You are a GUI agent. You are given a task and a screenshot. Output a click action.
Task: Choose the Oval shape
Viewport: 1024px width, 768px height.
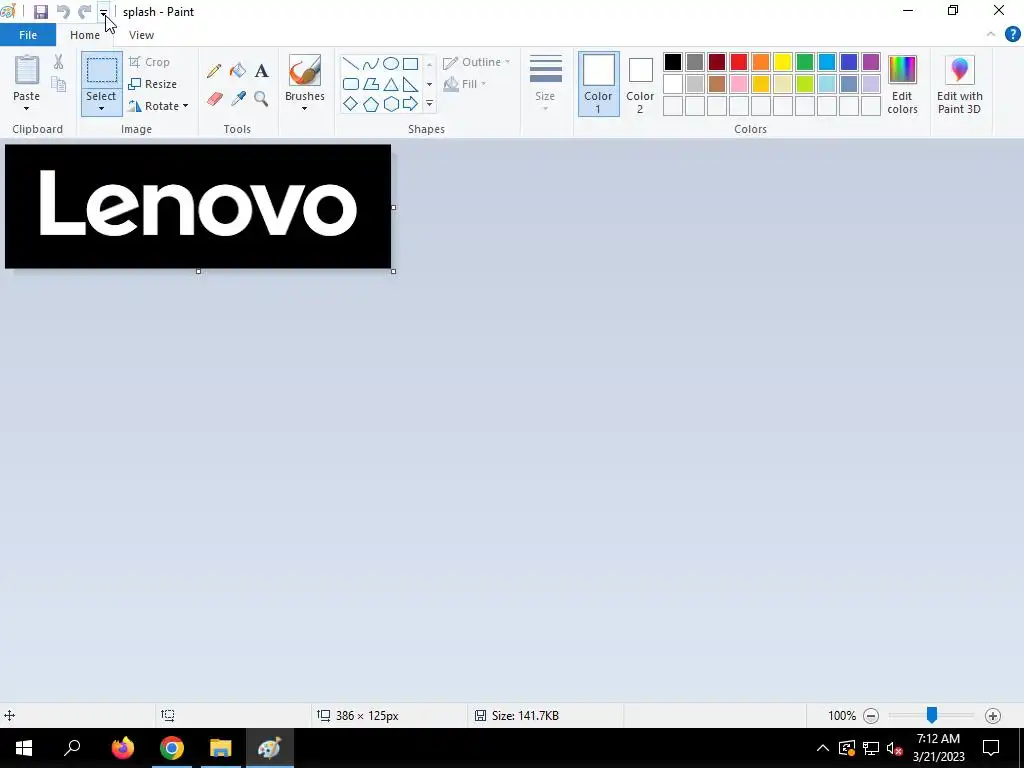pos(391,64)
